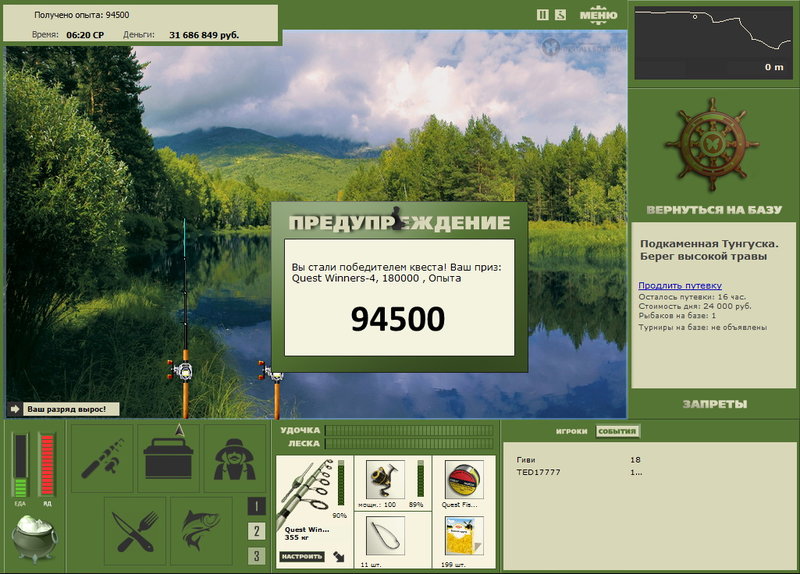Open the tackle box inventory icon
The width and height of the screenshot is (800, 574).
click(x=168, y=458)
